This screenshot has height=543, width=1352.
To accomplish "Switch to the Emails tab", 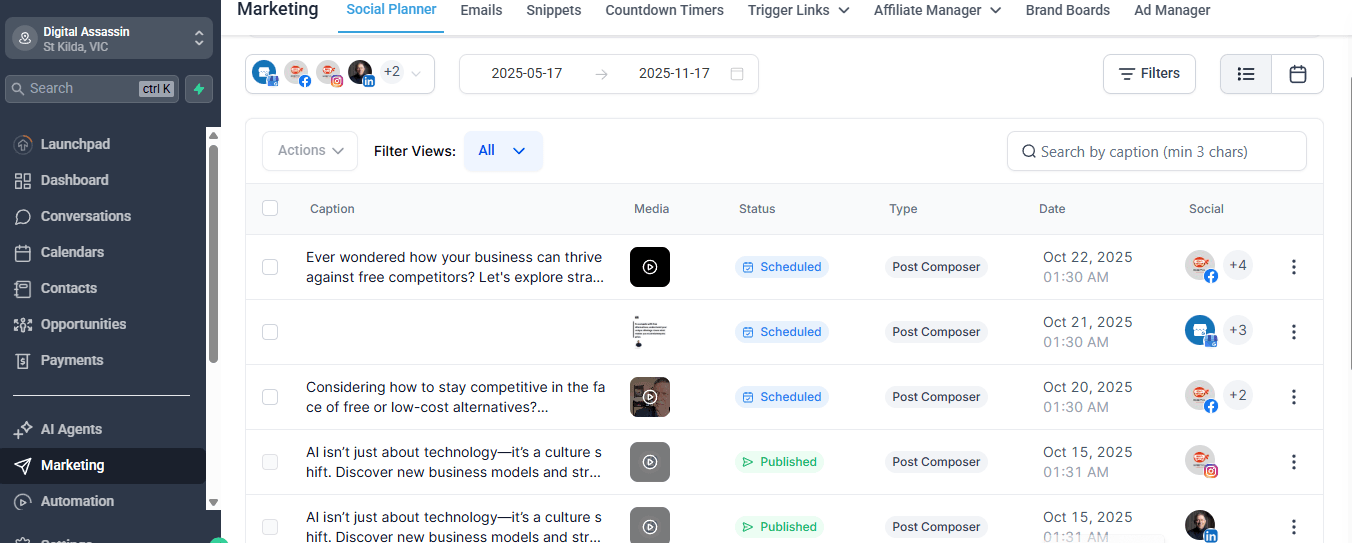I will pos(481,10).
